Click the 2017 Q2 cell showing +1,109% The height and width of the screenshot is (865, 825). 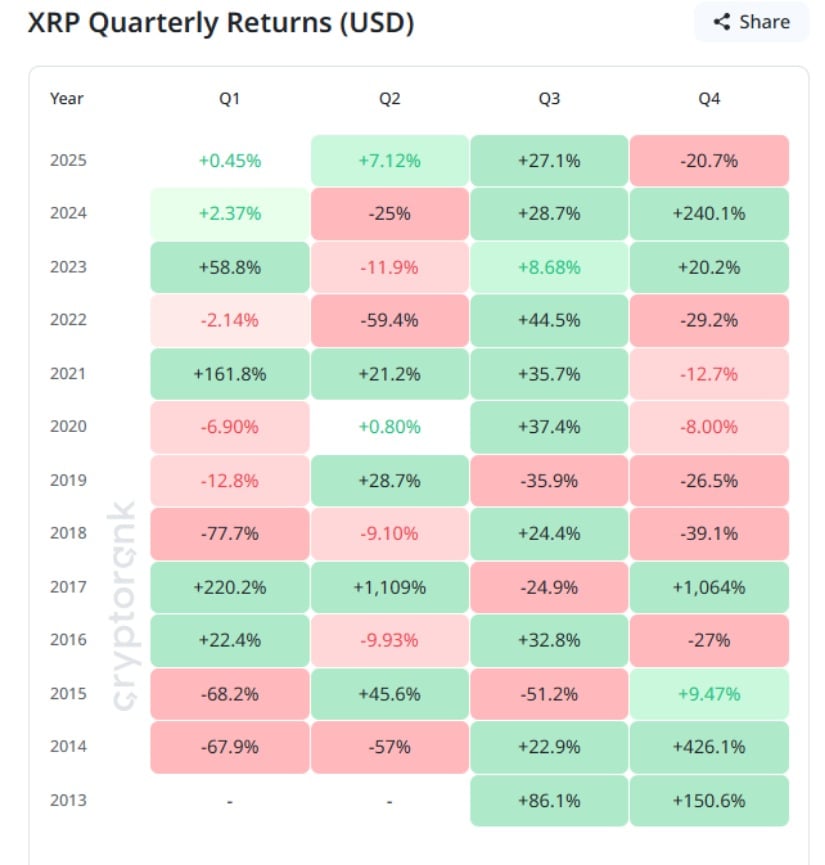click(x=389, y=587)
